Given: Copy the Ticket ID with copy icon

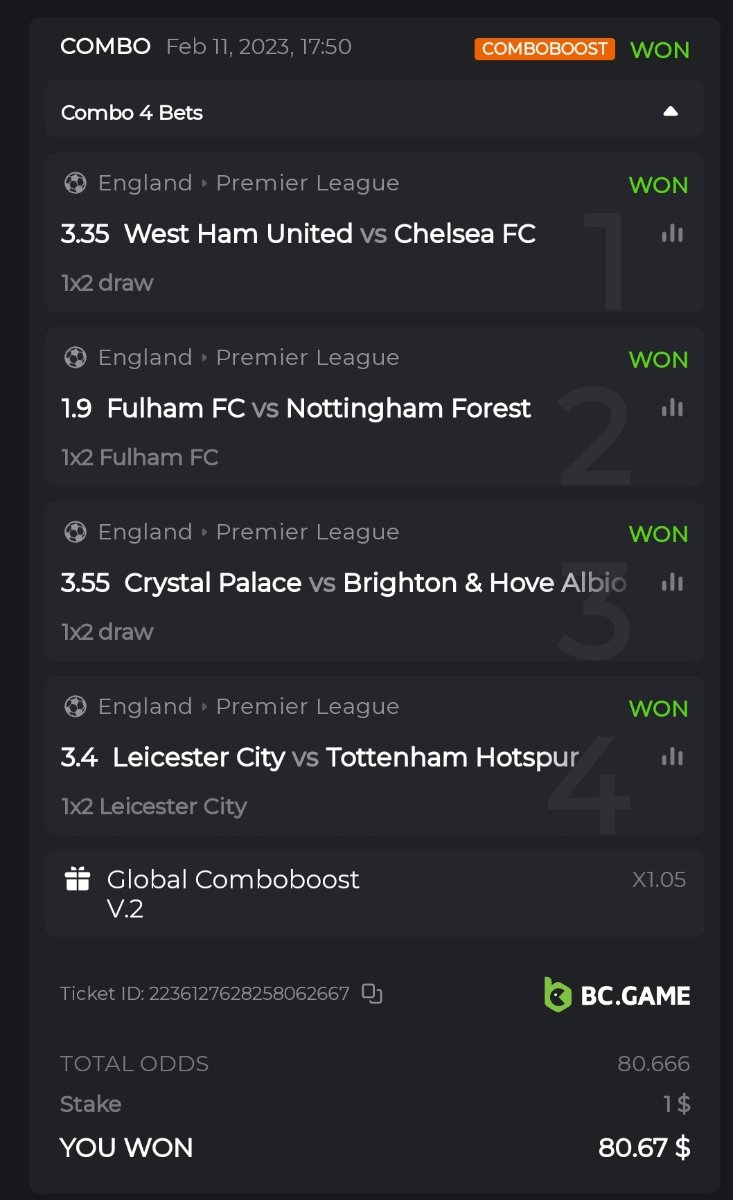Looking at the screenshot, I should pyautogui.click(x=372, y=993).
